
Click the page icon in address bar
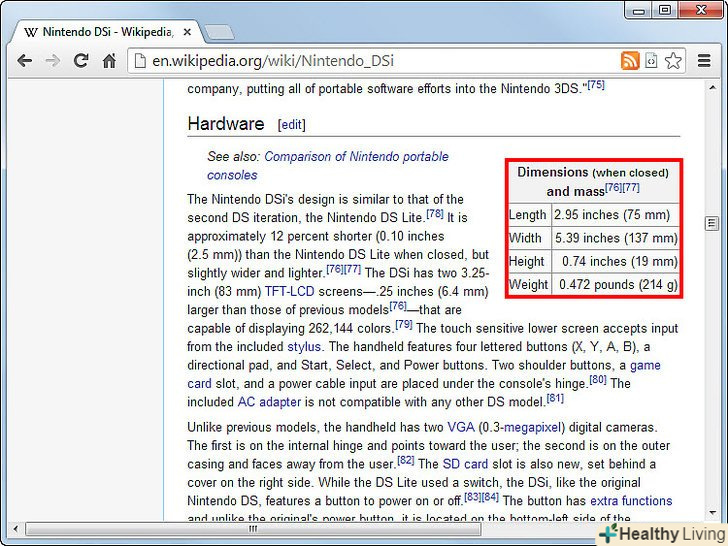coord(140,61)
